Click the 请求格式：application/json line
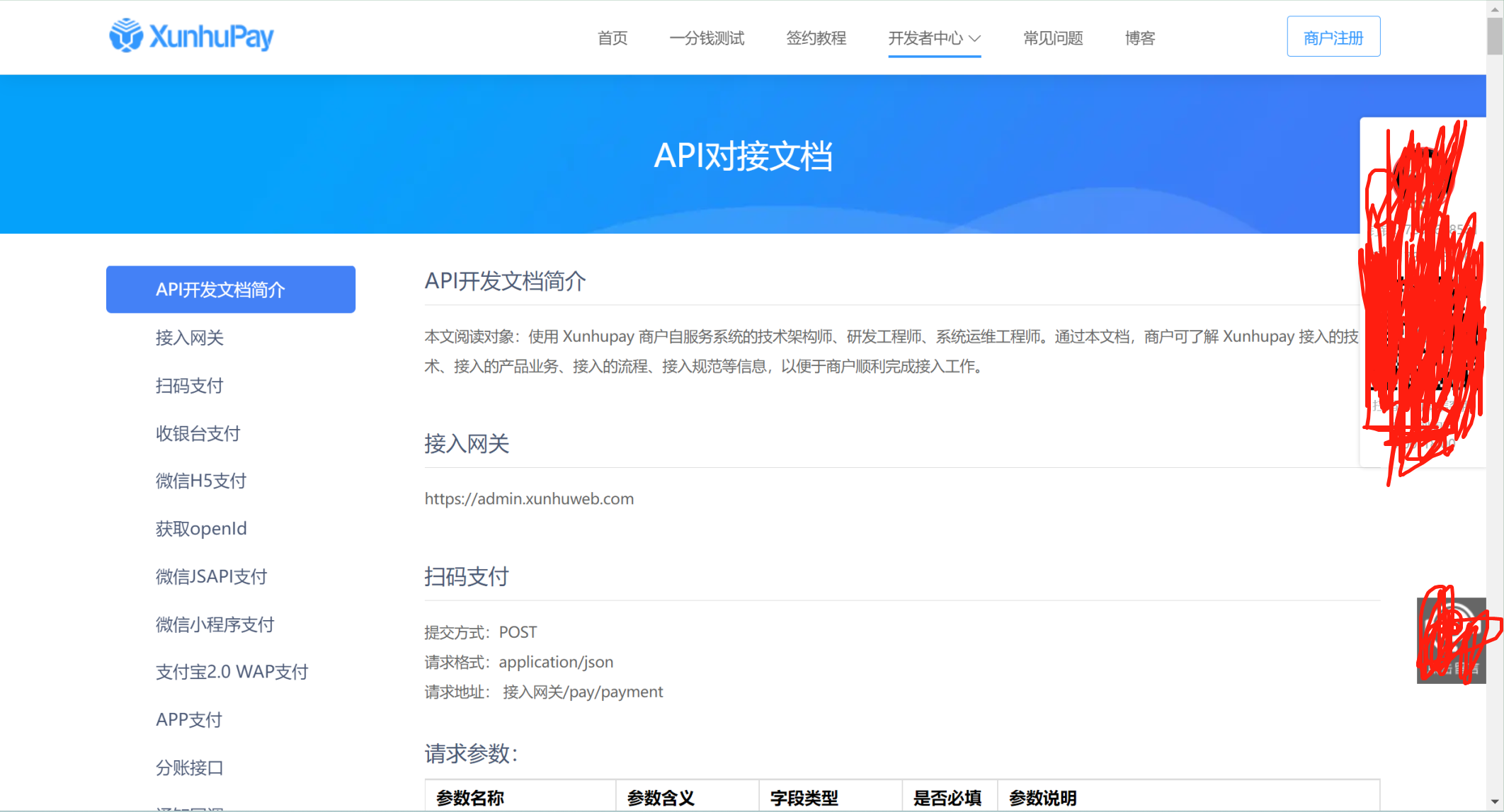This screenshot has height=812, width=1504. [x=519, y=662]
